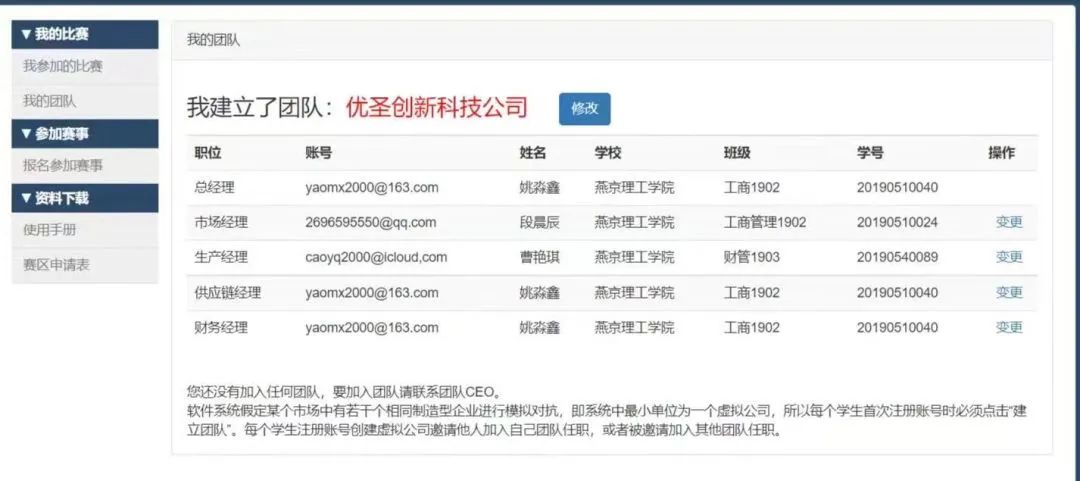The image size is (1080, 481).
Task: Click the 职位 column header
Action: click(208, 153)
